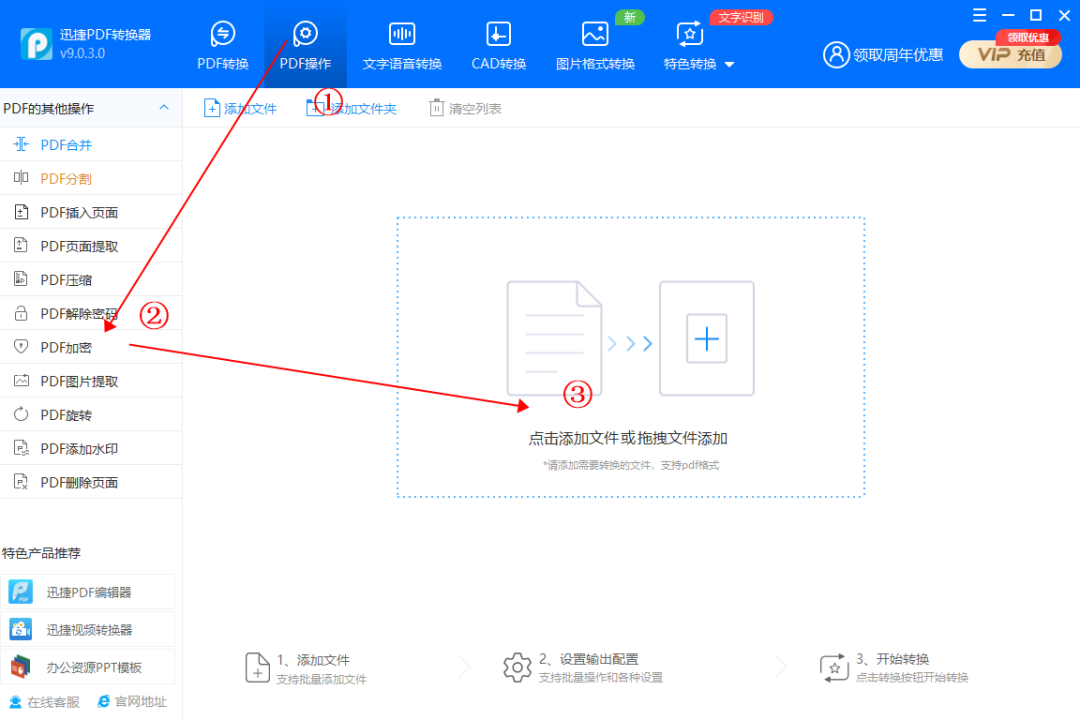Click the 办公资源PPT模板 icon

pyautogui.click(x=21, y=667)
